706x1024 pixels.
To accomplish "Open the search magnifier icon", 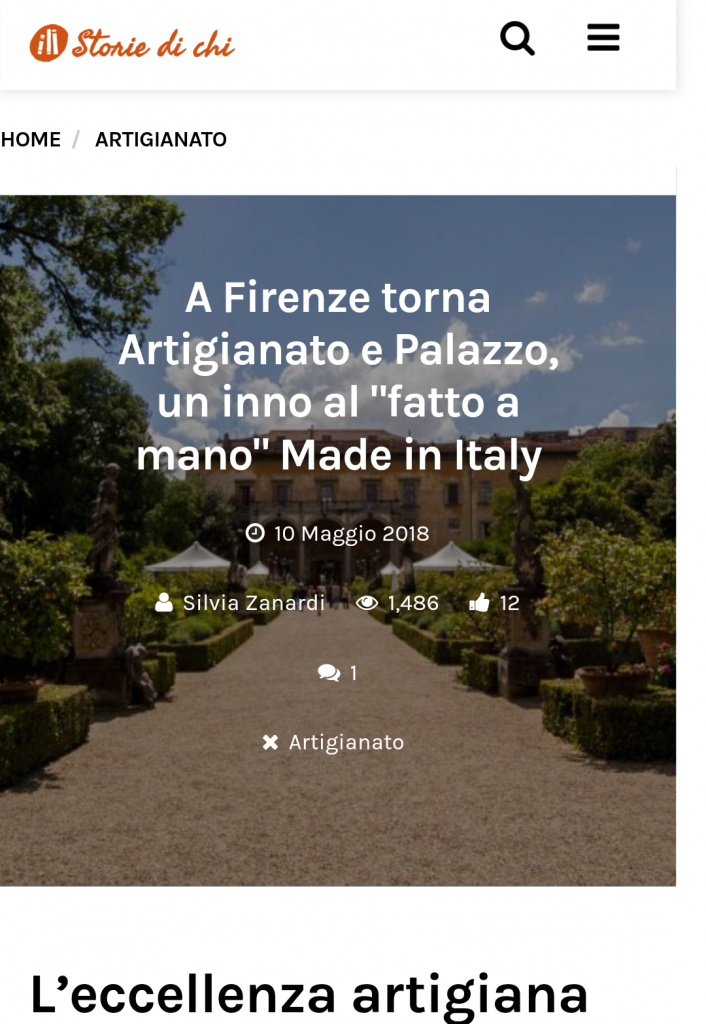I will click(x=517, y=39).
